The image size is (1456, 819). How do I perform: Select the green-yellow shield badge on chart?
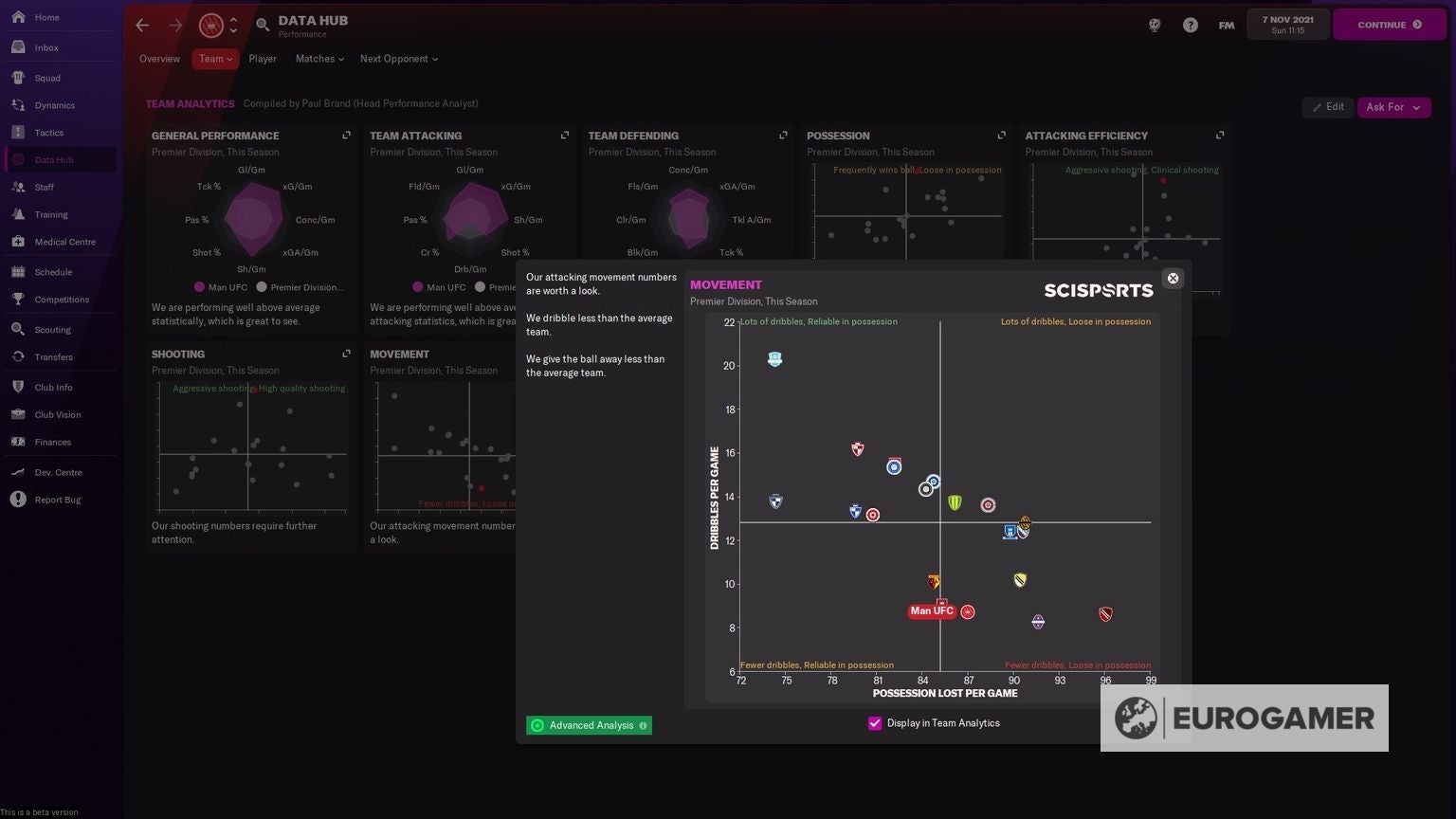[955, 502]
